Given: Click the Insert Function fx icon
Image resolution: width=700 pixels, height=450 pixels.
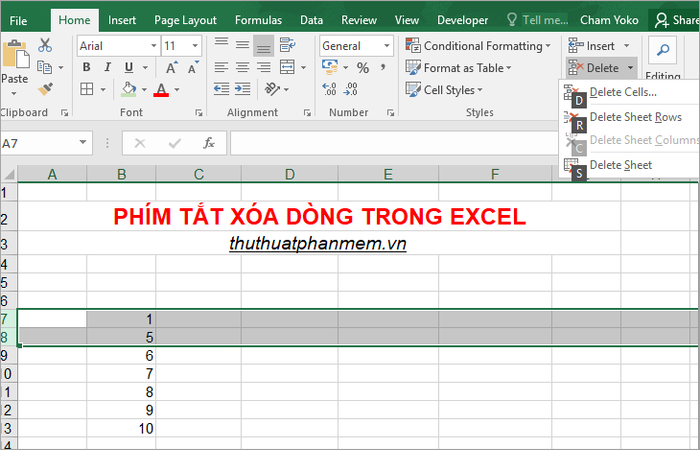Looking at the screenshot, I should pos(208,143).
